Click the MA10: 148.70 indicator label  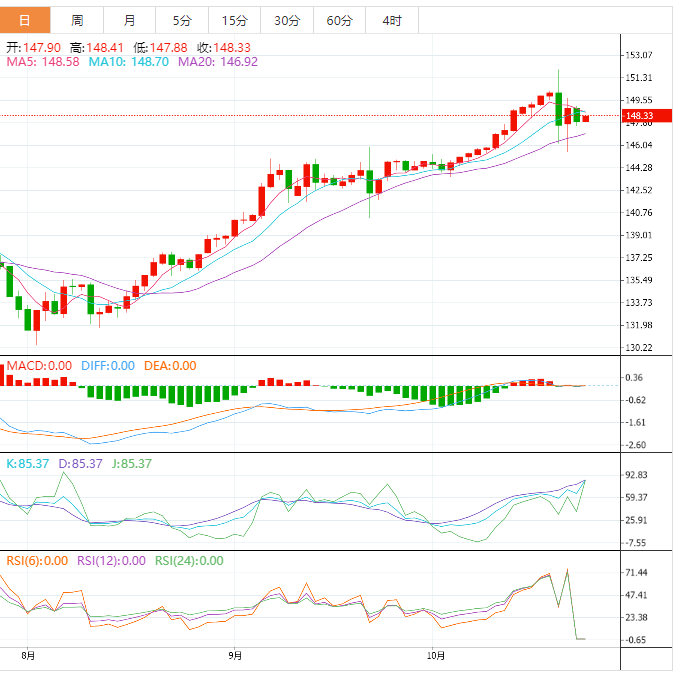[x=129, y=62]
